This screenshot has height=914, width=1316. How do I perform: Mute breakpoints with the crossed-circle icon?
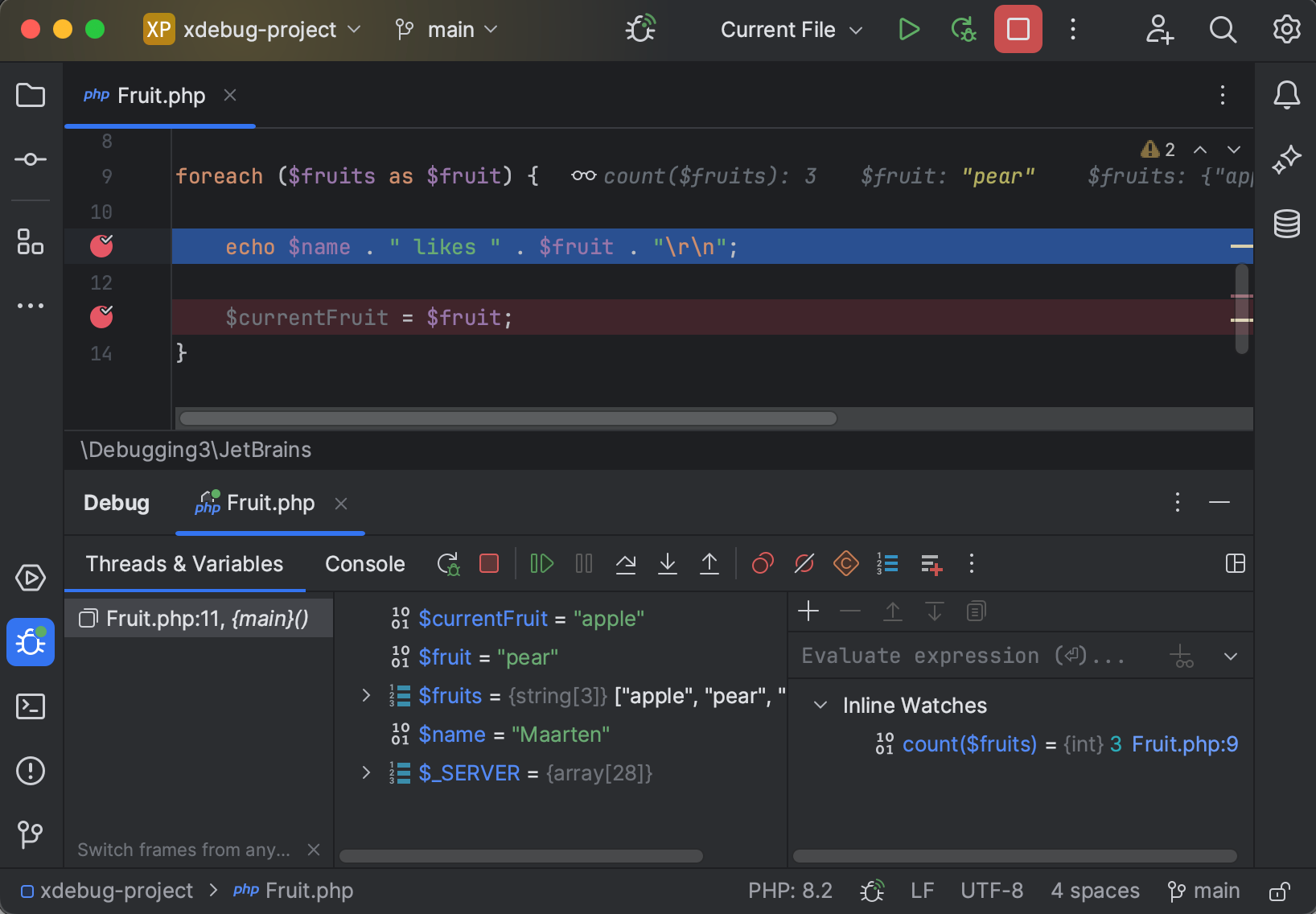(804, 563)
